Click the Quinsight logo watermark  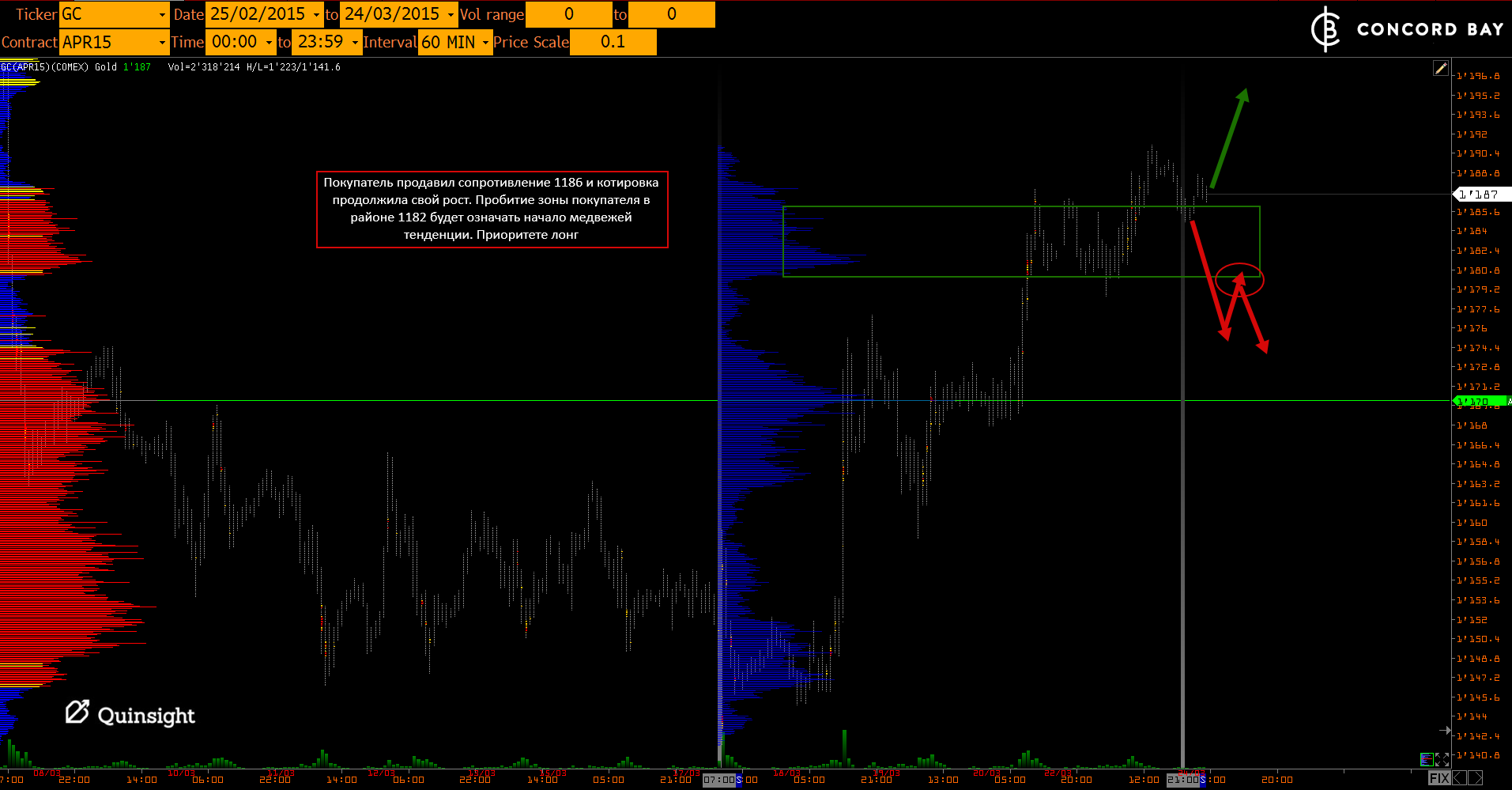[x=130, y=713]
